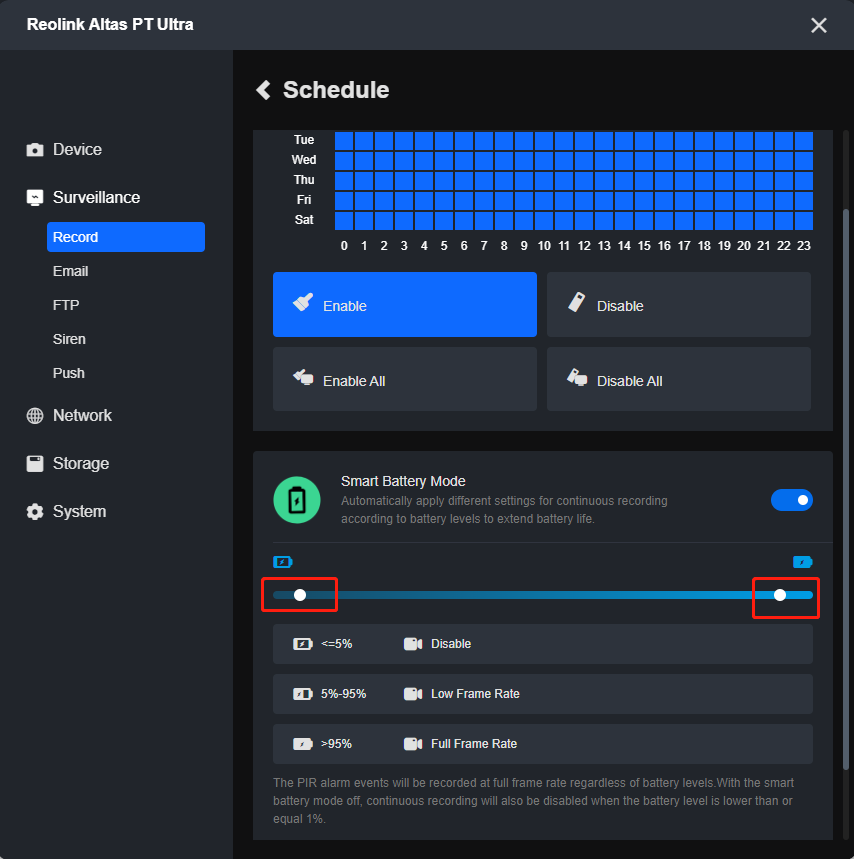Click the Network globe icon

click(x=35, y=416)
